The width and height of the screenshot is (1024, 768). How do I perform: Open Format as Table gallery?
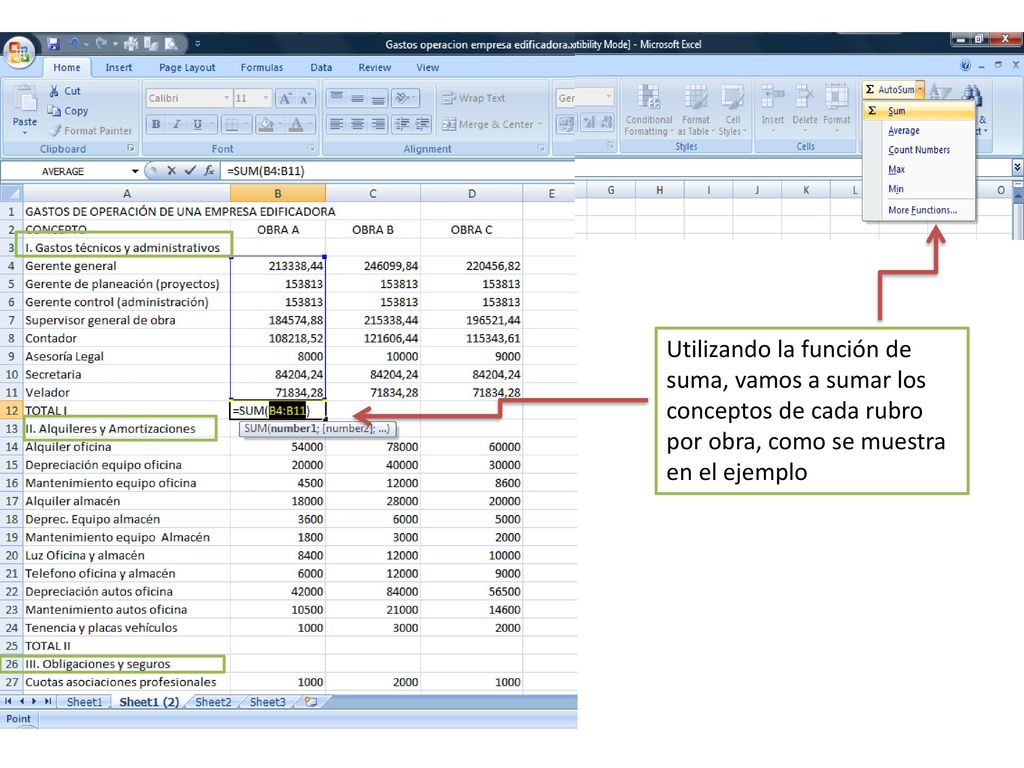tap(696, 110)
